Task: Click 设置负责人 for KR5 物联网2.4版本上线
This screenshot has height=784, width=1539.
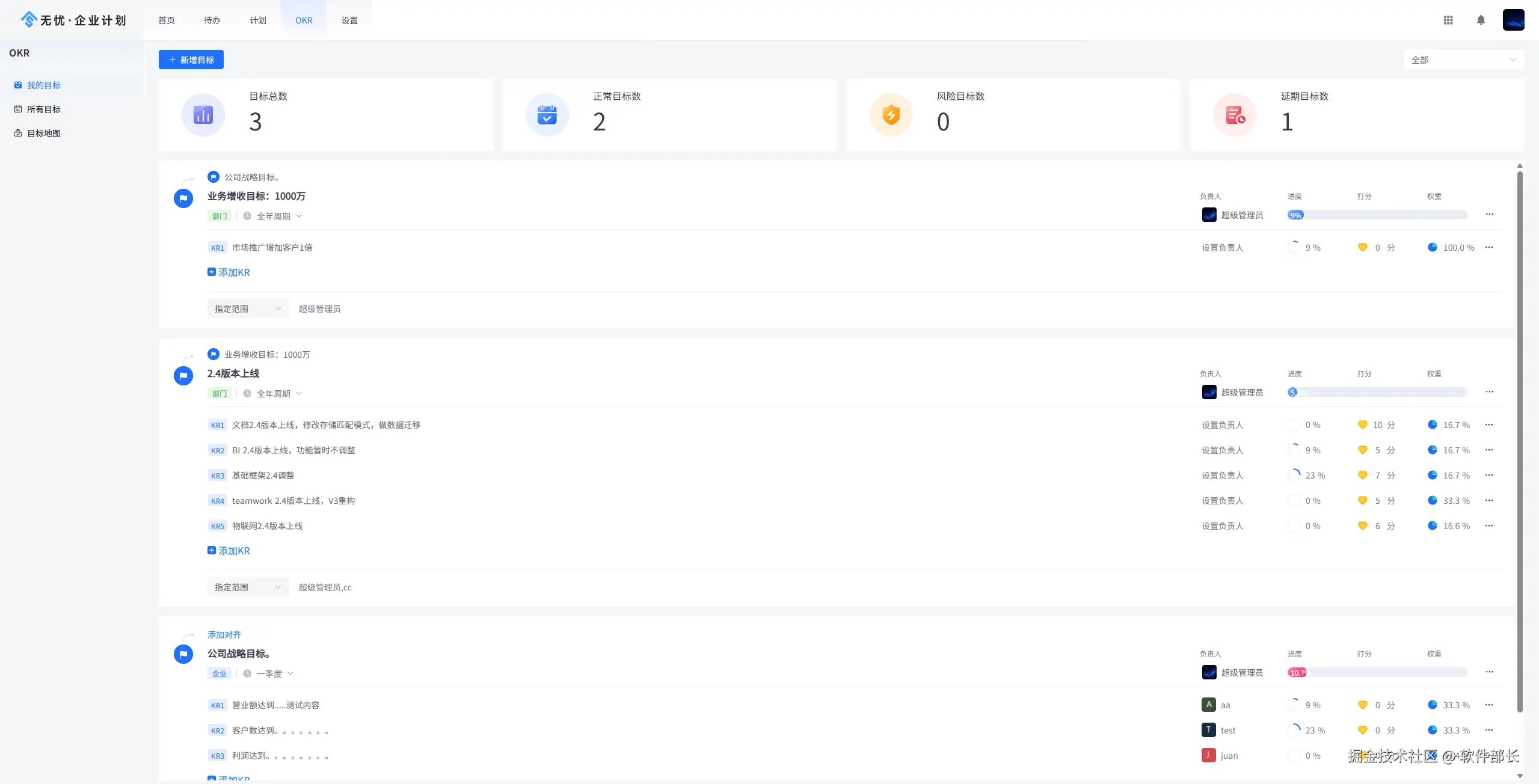Action: click(1222, 526)
